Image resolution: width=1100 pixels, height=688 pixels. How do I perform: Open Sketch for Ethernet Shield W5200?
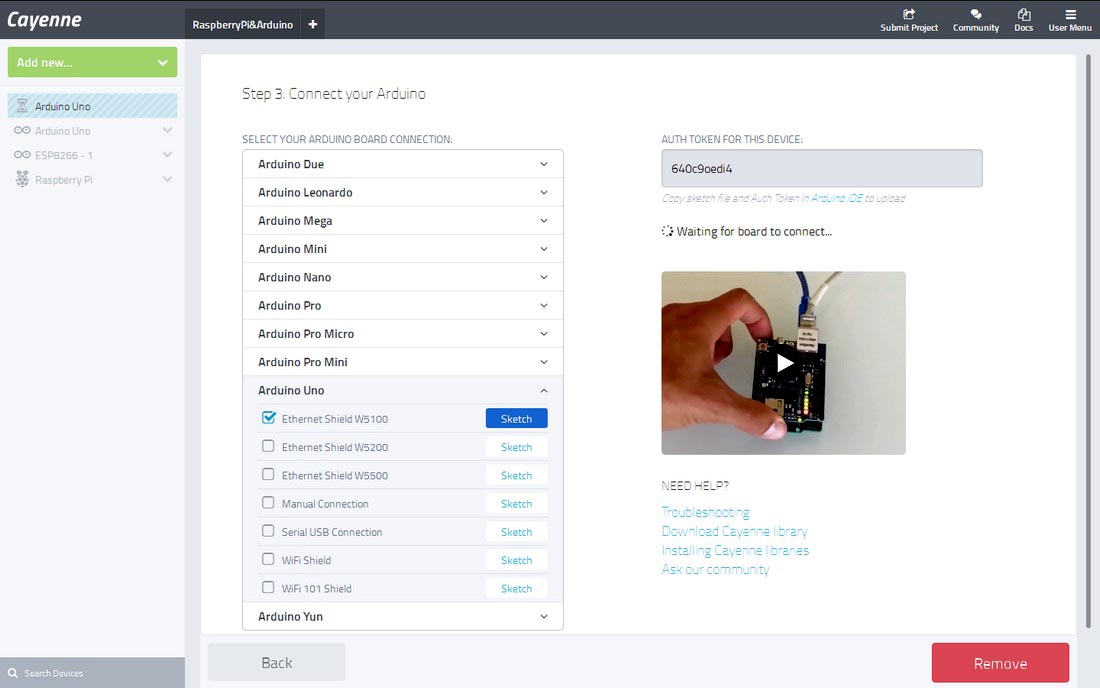tap(516, 447)
